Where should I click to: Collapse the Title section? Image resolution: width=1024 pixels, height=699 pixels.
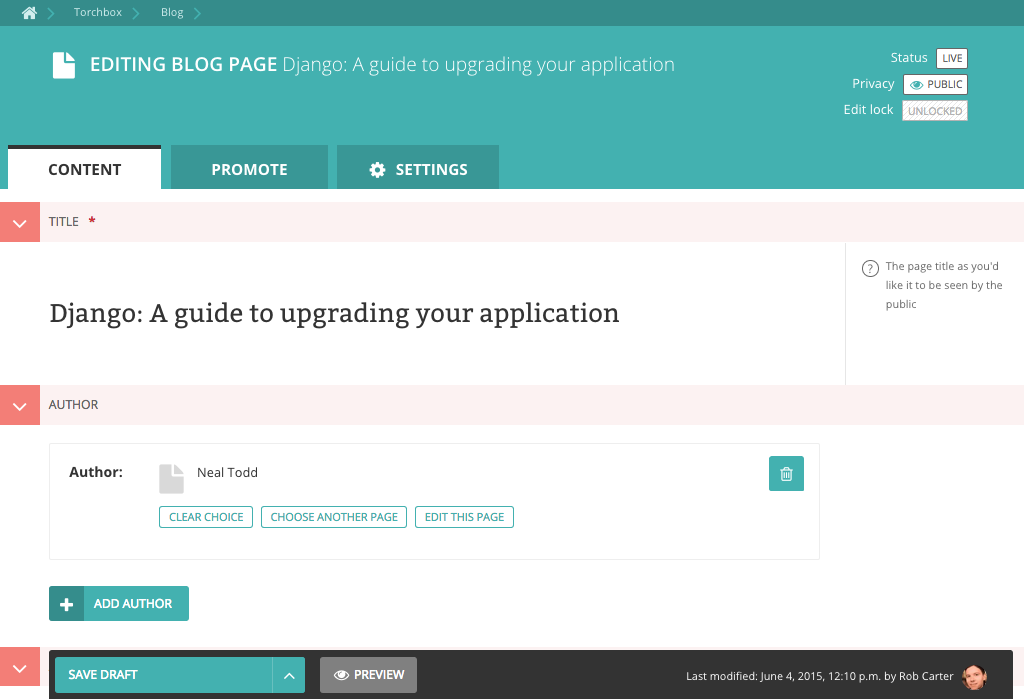(19, 223)
